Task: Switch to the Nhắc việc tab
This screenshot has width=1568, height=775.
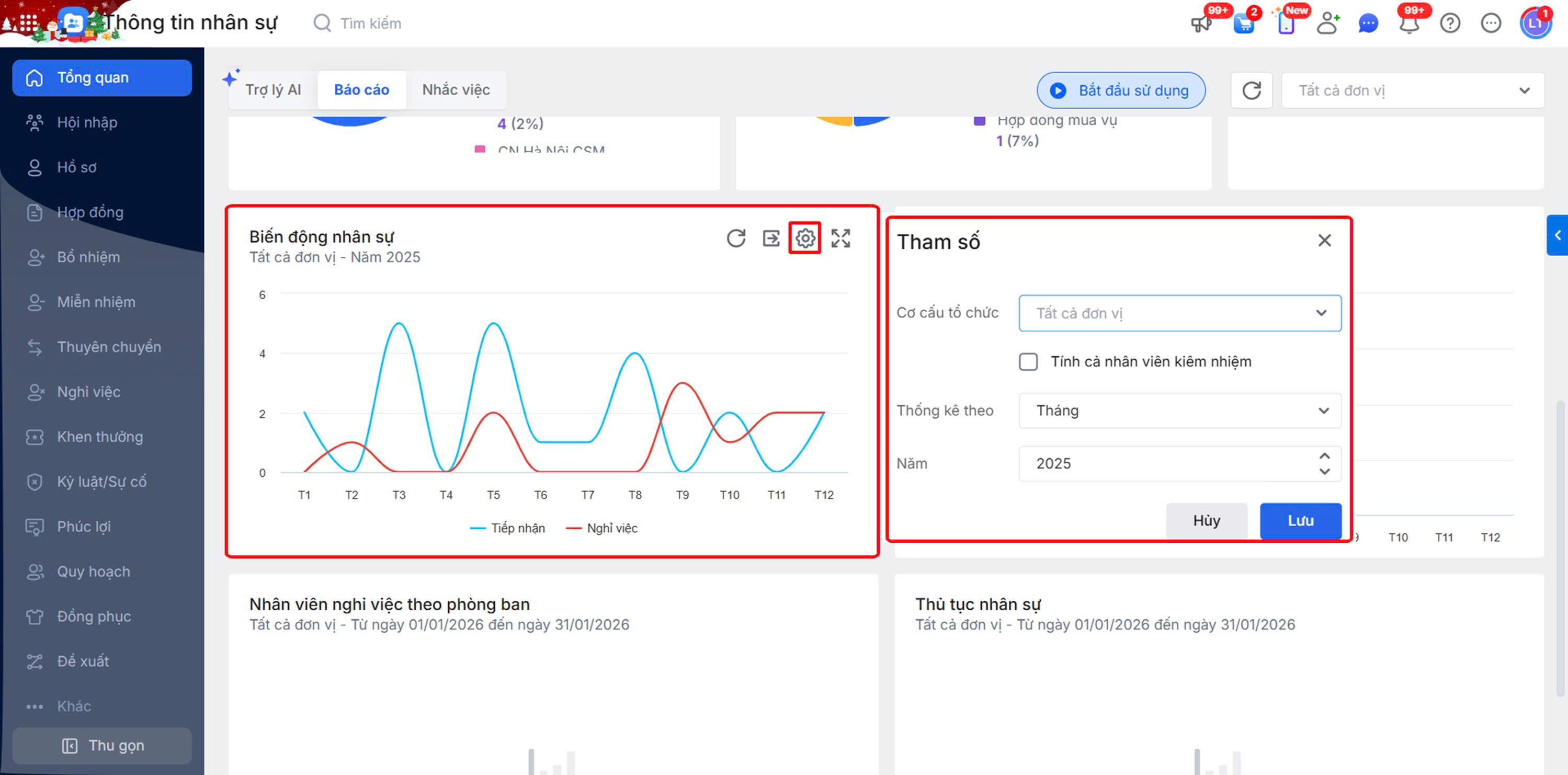Action: (x=456, y=90)
